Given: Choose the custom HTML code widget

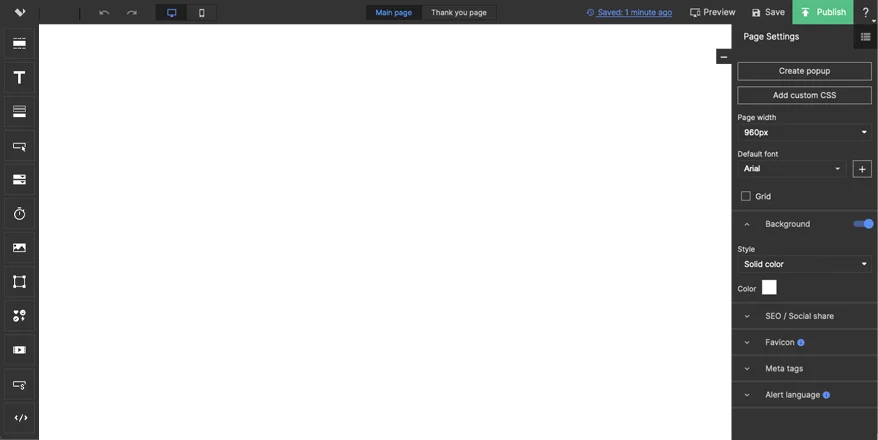Looking at the screenshot, I should (19, 418).
